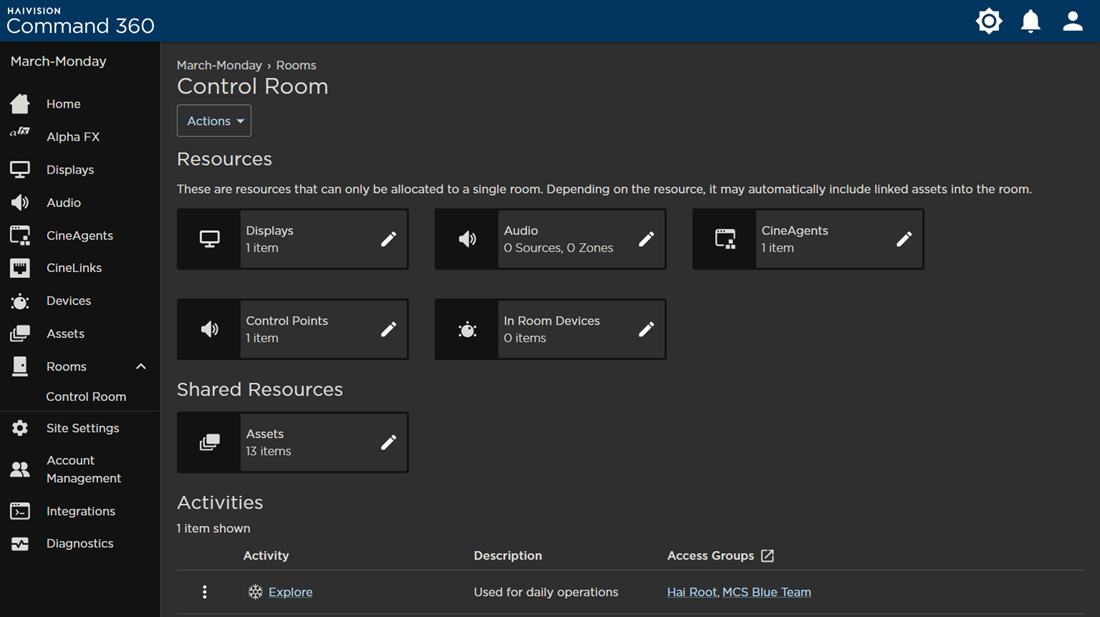
Task: Open the notifications bell
Action: point(1031,21)
